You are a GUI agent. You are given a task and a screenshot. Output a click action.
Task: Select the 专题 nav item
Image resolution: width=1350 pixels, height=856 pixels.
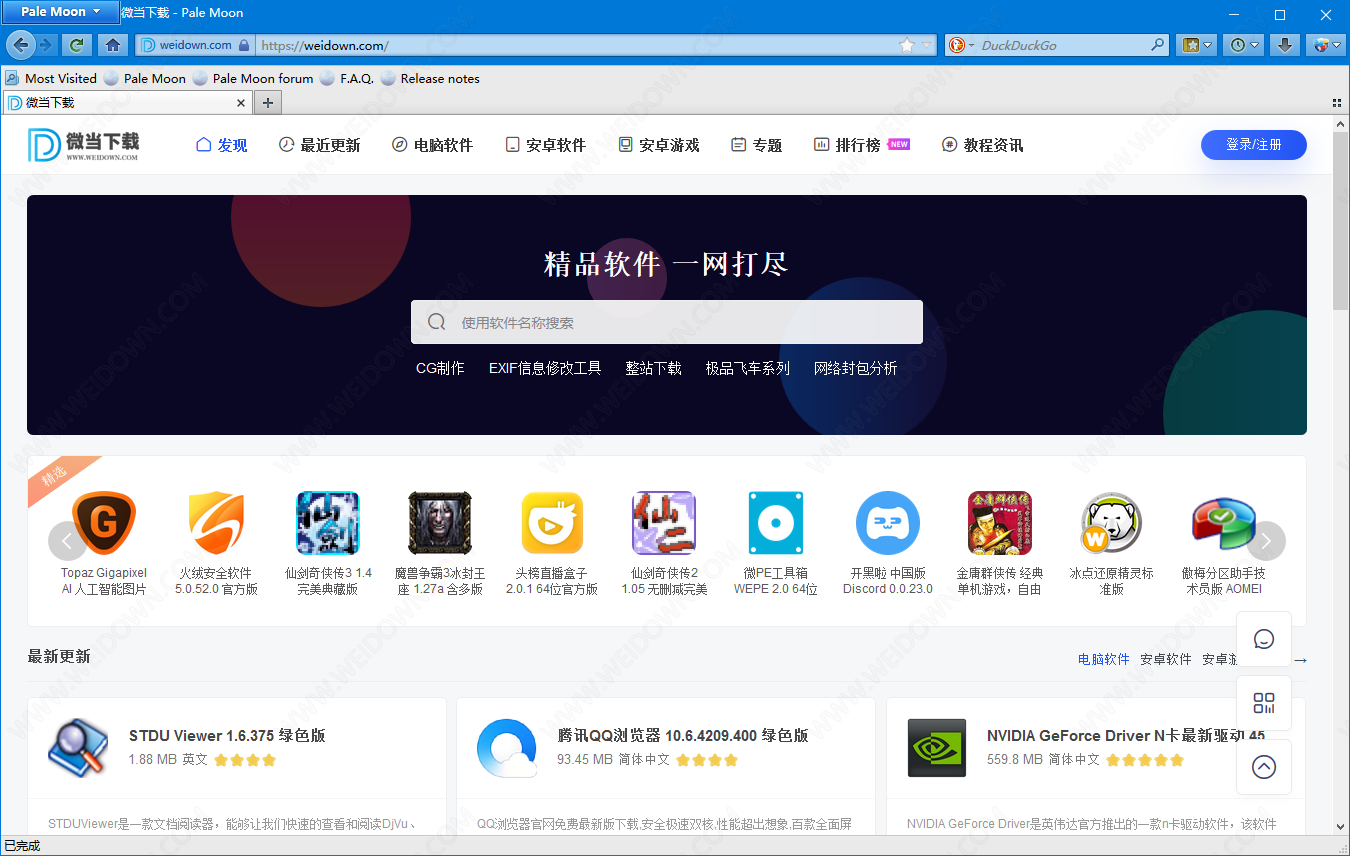point(757,145)
